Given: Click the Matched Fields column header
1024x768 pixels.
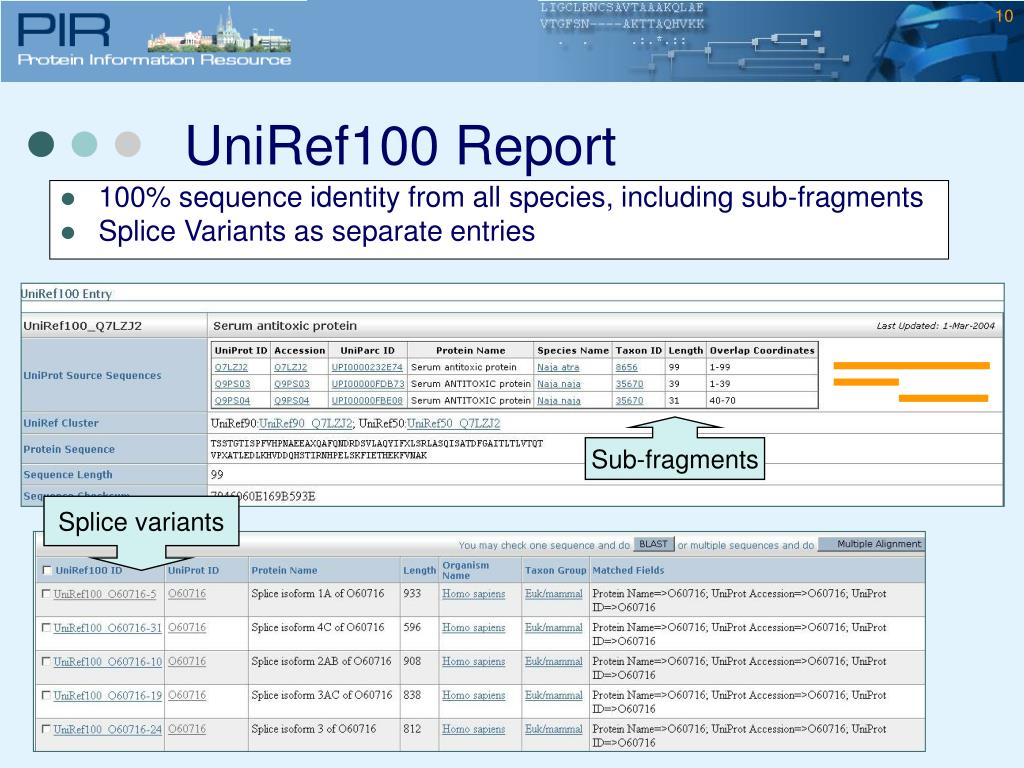Looking at the screenshot, I should coord(628,570).
